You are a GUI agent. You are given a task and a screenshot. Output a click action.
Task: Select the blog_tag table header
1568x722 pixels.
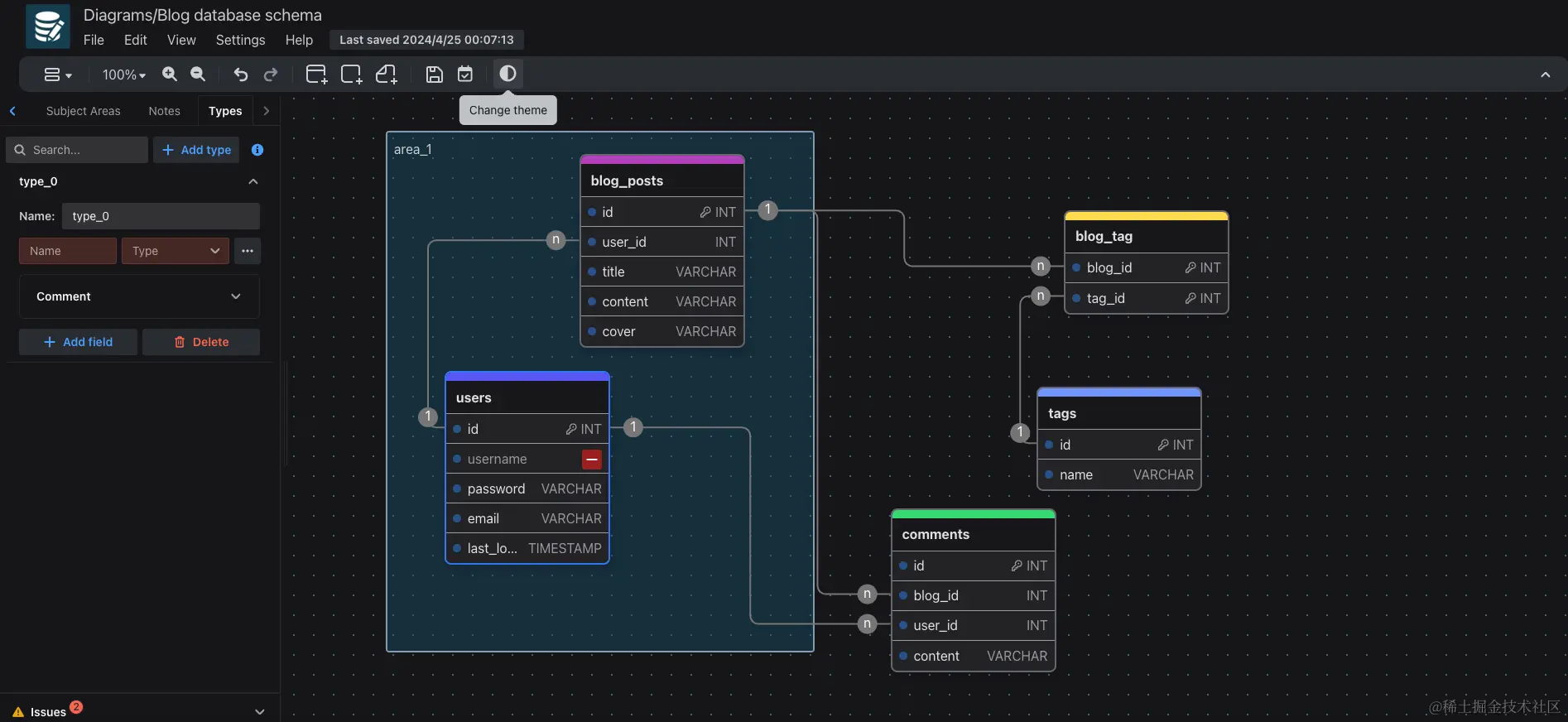pyautogui.click(x=1147, y=236)
